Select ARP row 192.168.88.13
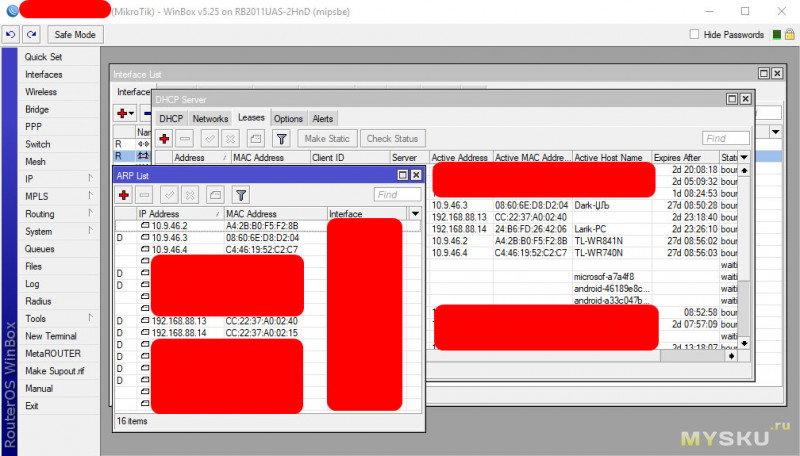The image size is (800, 456). click(268, 321)
